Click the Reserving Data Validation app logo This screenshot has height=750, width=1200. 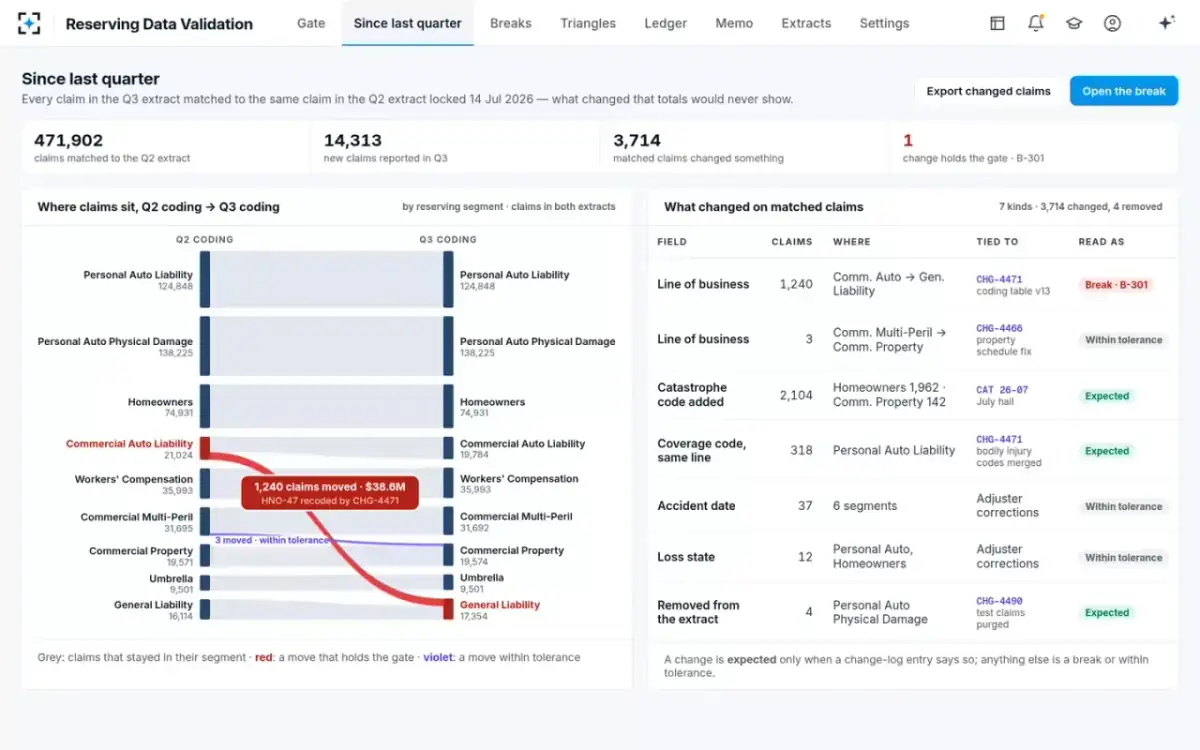(x=30, y=23)
